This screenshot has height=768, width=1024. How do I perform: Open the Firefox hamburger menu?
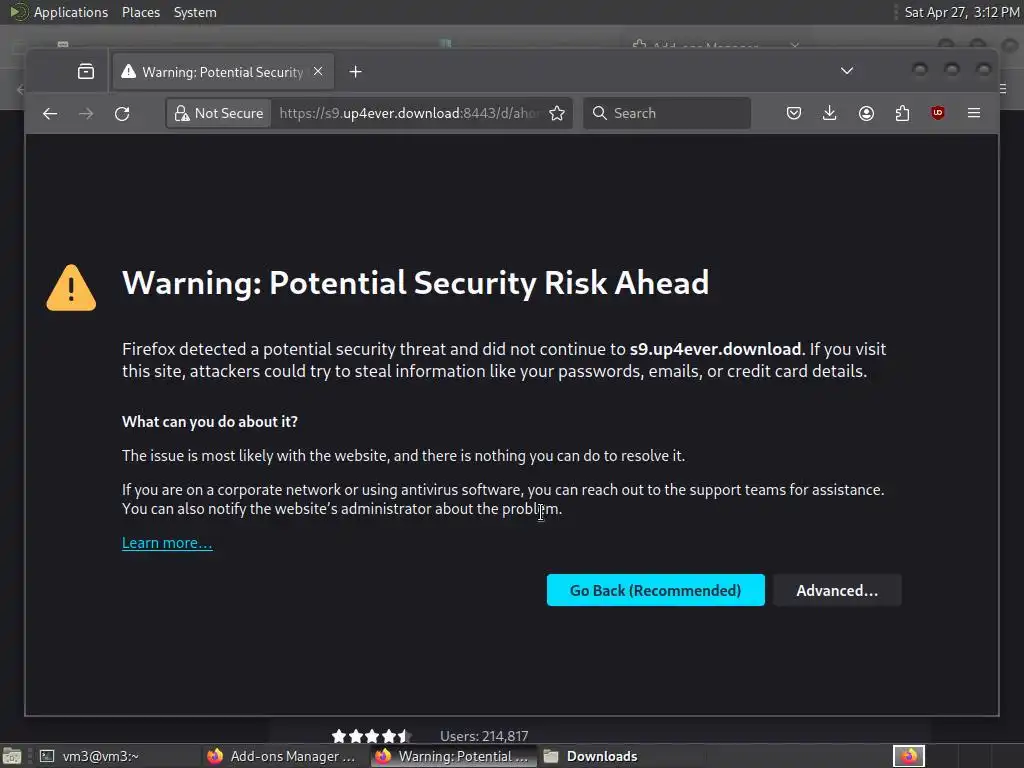tap(974, 113)
